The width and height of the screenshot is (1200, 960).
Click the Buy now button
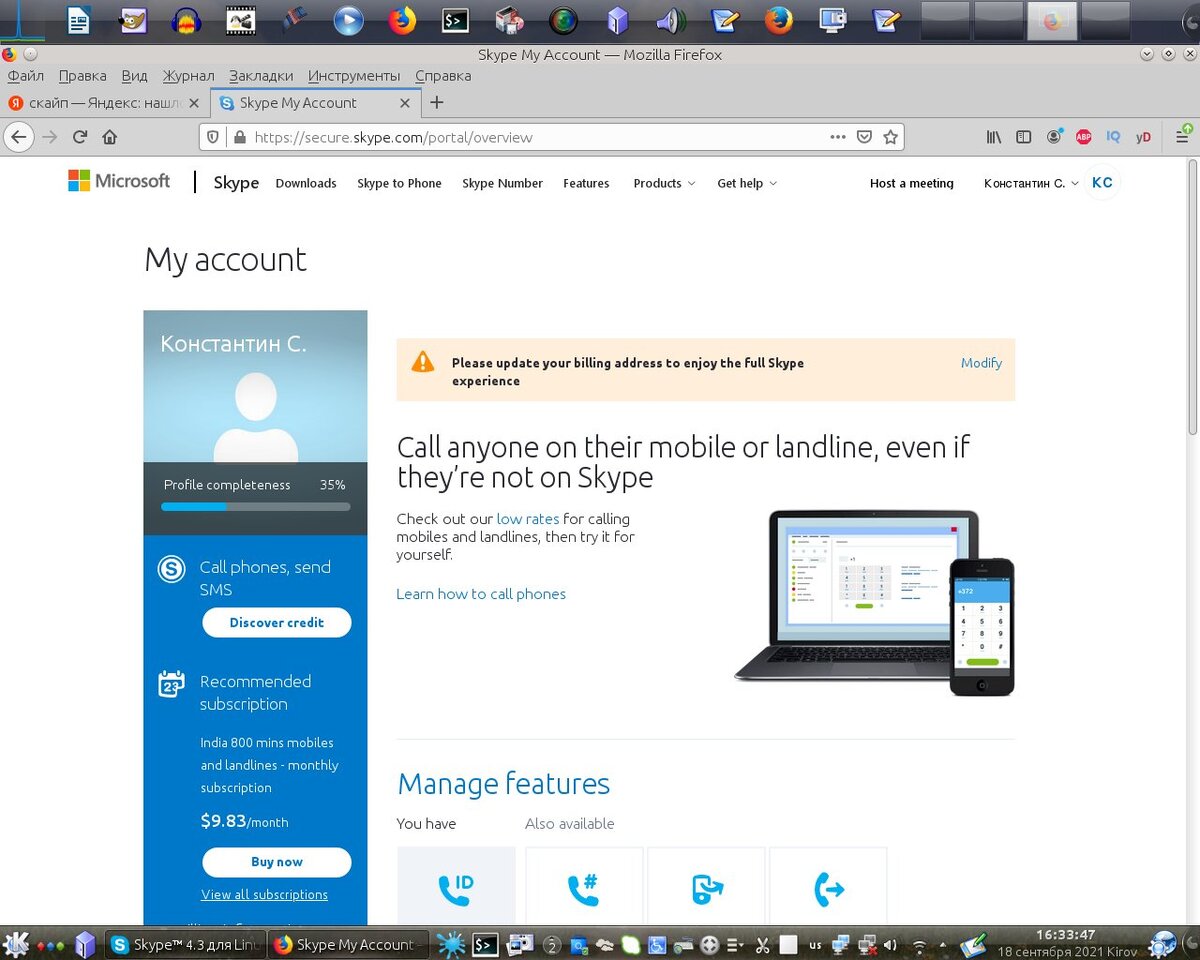click(277, 862)
